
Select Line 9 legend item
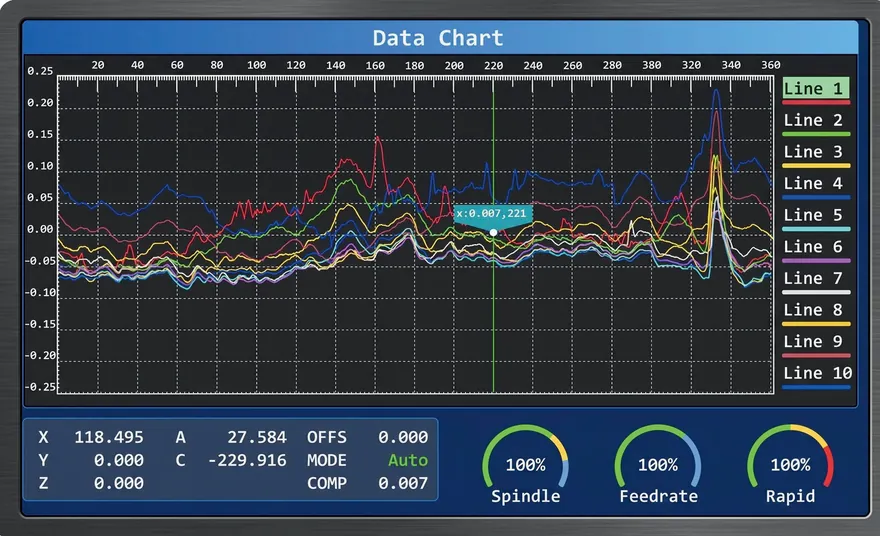(816, 345)
